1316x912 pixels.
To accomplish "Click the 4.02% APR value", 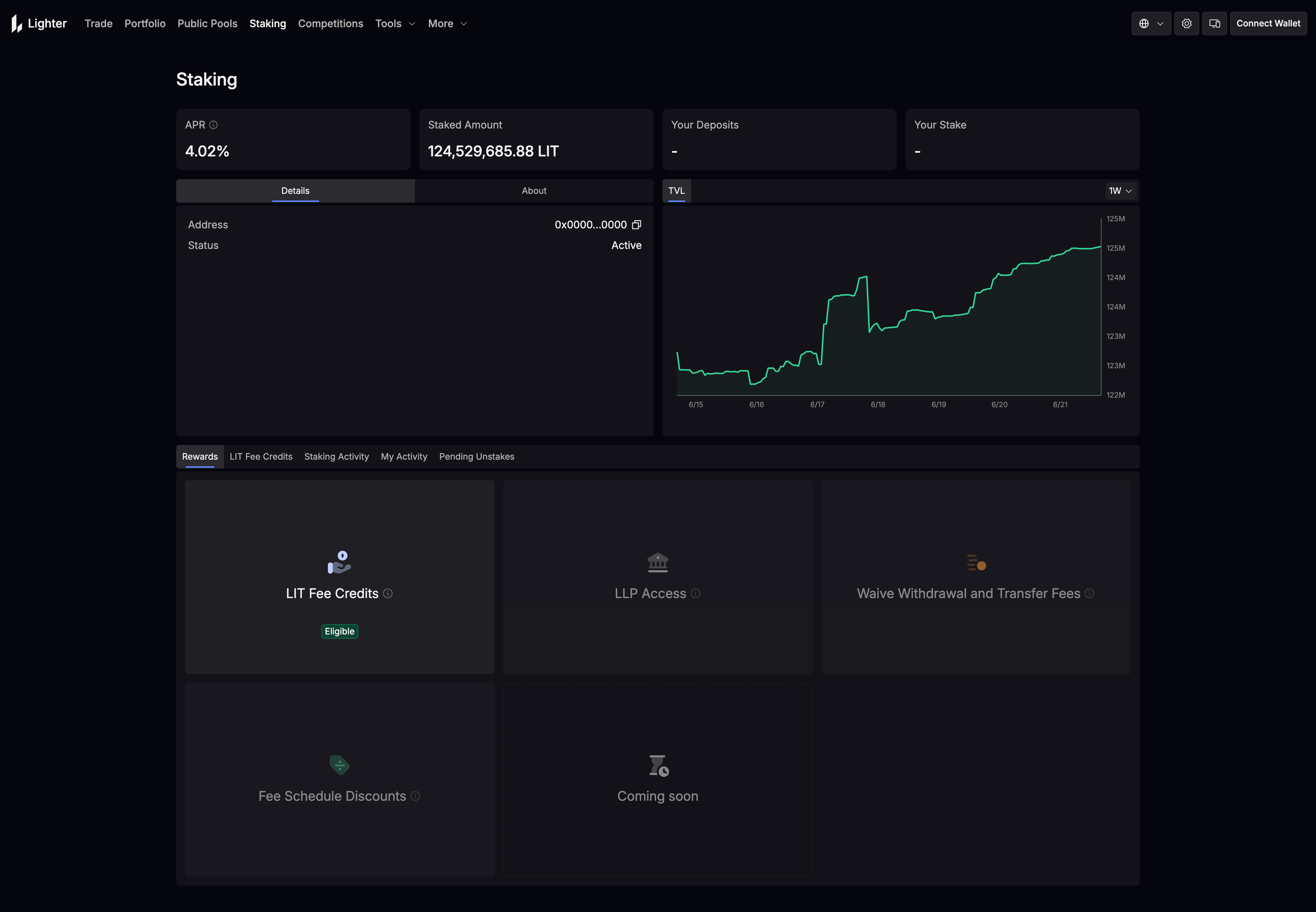I will [x=207, y=151].
